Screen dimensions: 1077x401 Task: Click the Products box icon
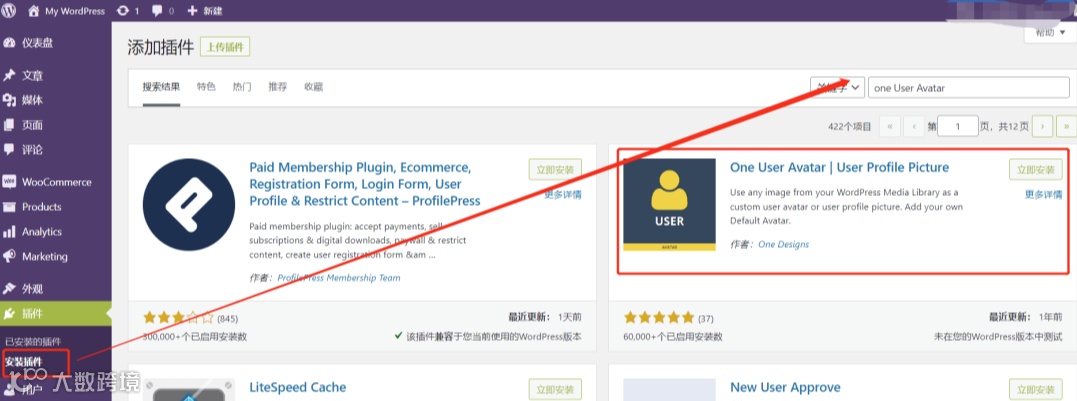point(9,207)
